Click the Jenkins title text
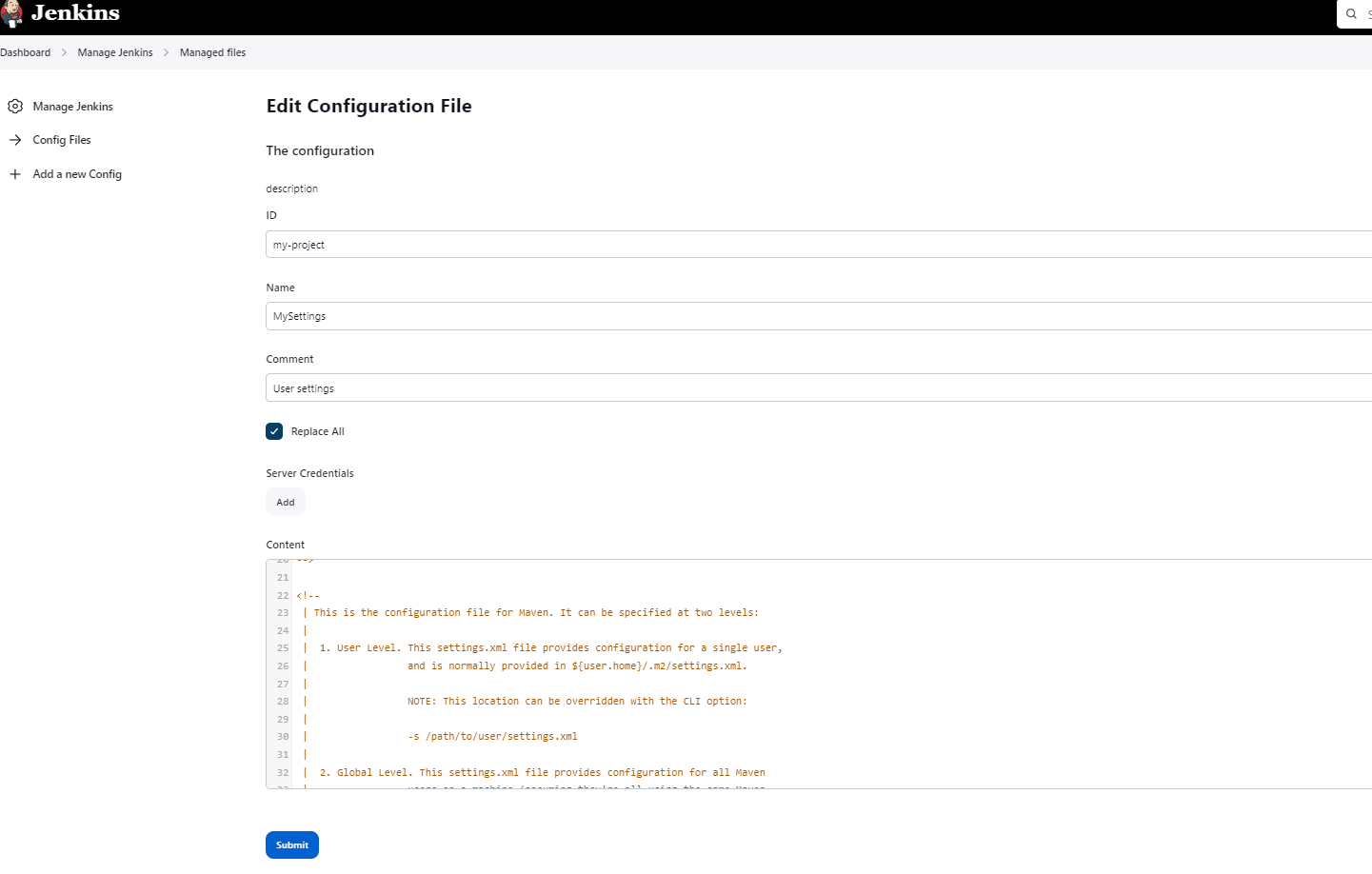 pyautogui.click(x=75, y=13)
